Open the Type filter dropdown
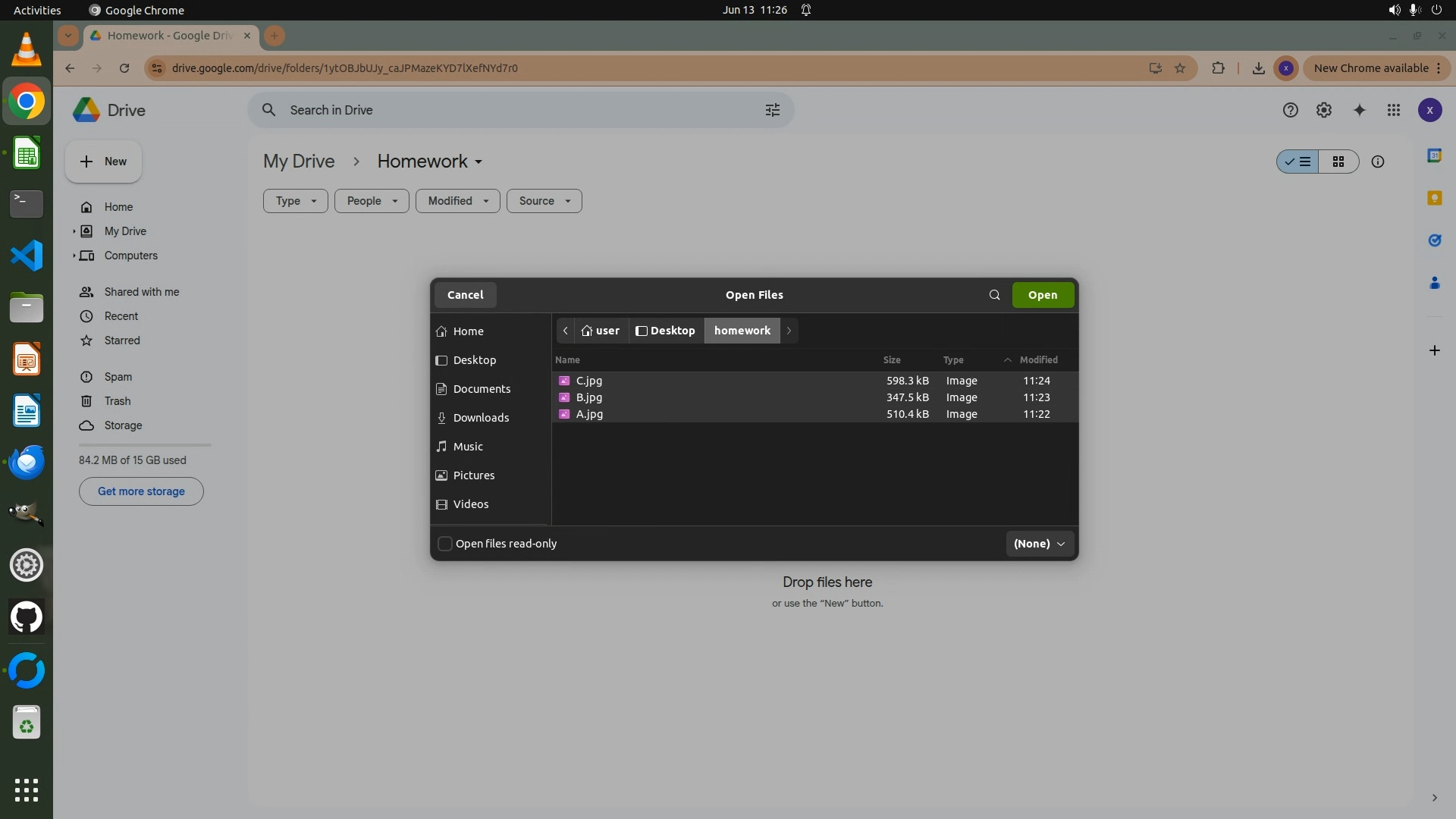The height and width of the screenshot is (819, 1456). (x=295, y=201)
